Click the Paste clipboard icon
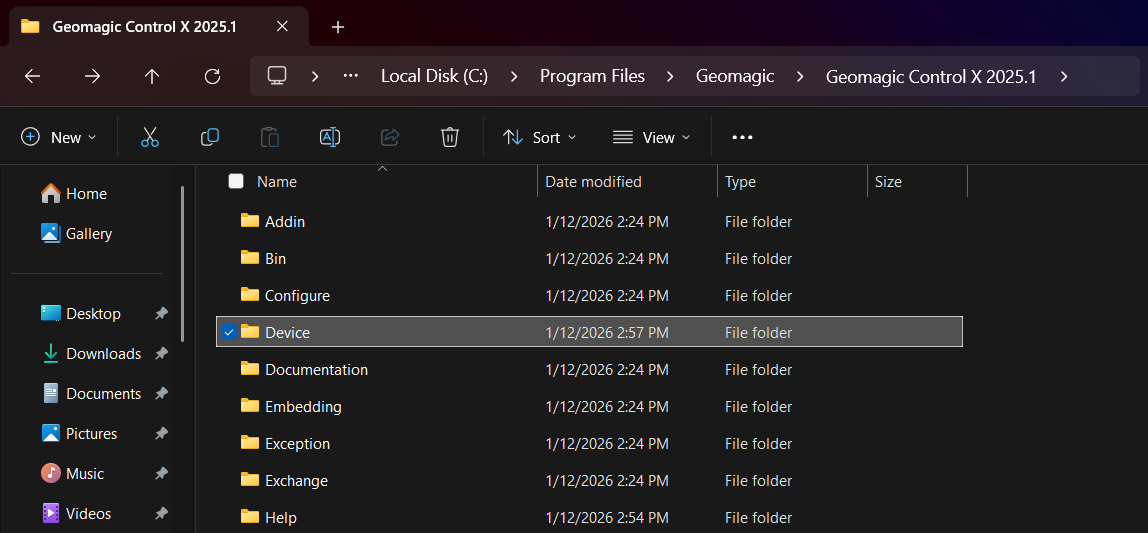 (270, 137)
